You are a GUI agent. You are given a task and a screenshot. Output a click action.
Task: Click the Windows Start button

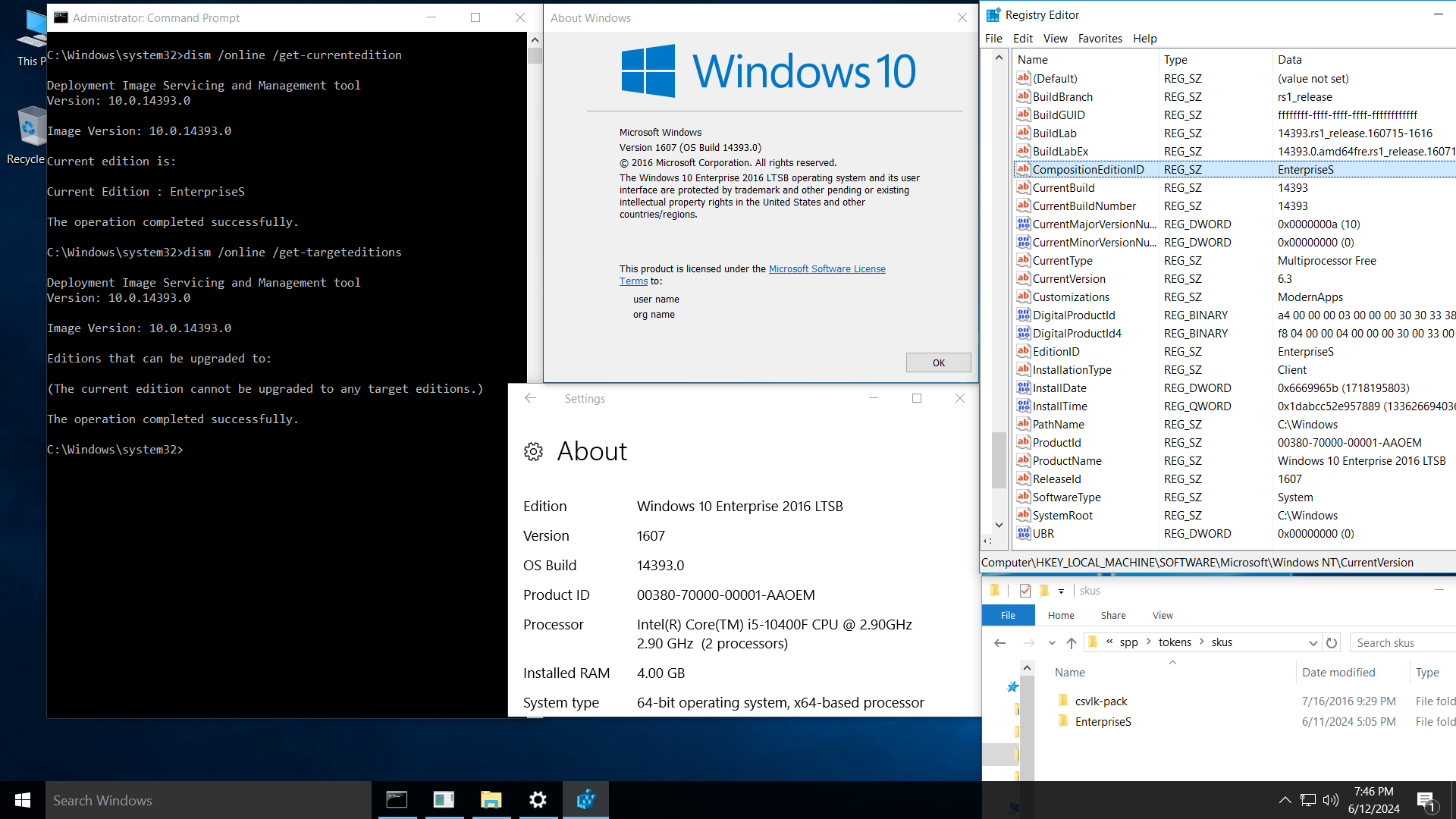23,800
